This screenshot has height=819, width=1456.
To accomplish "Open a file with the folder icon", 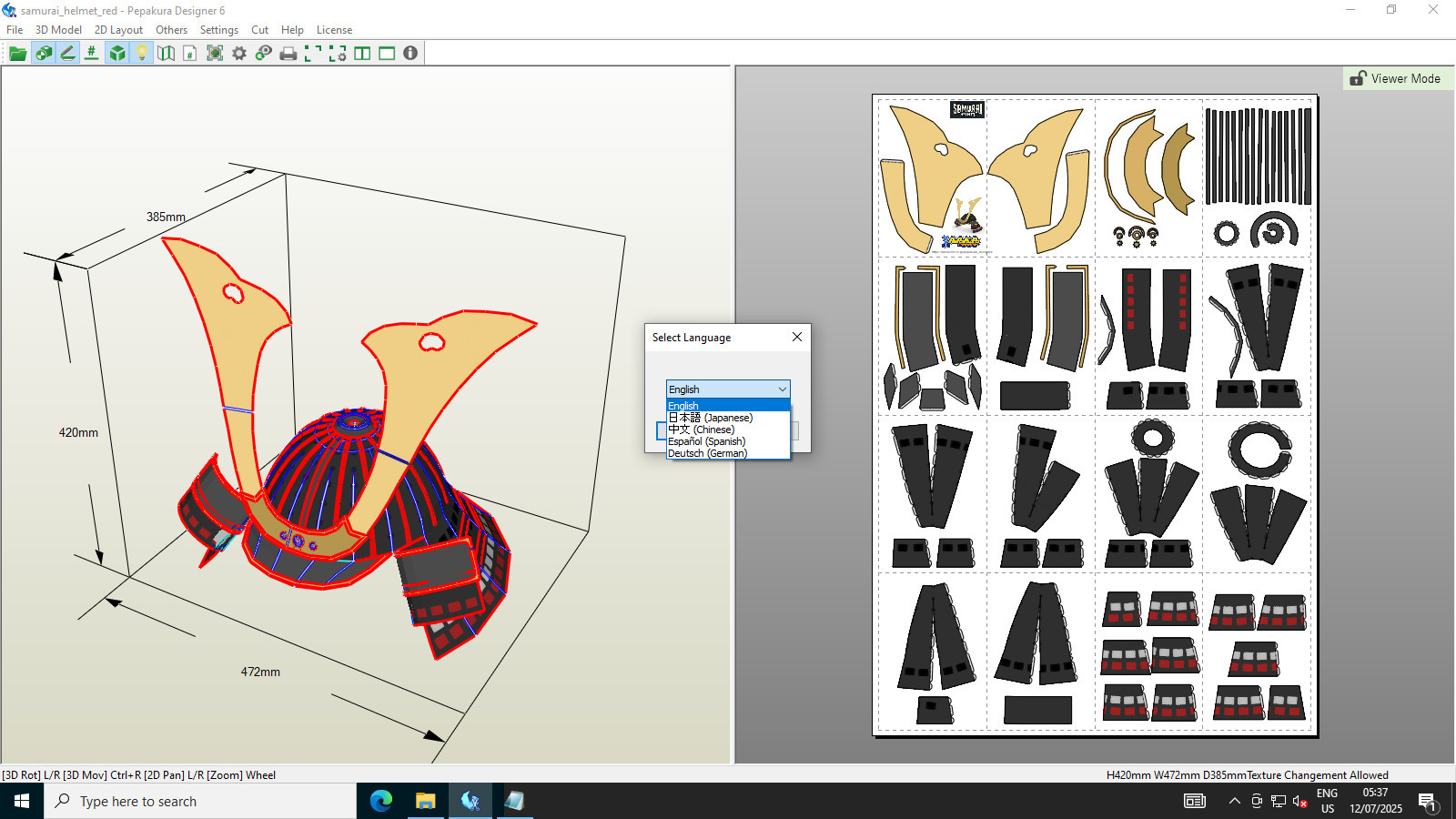I will pyautogui.click(x=17, y=54).
